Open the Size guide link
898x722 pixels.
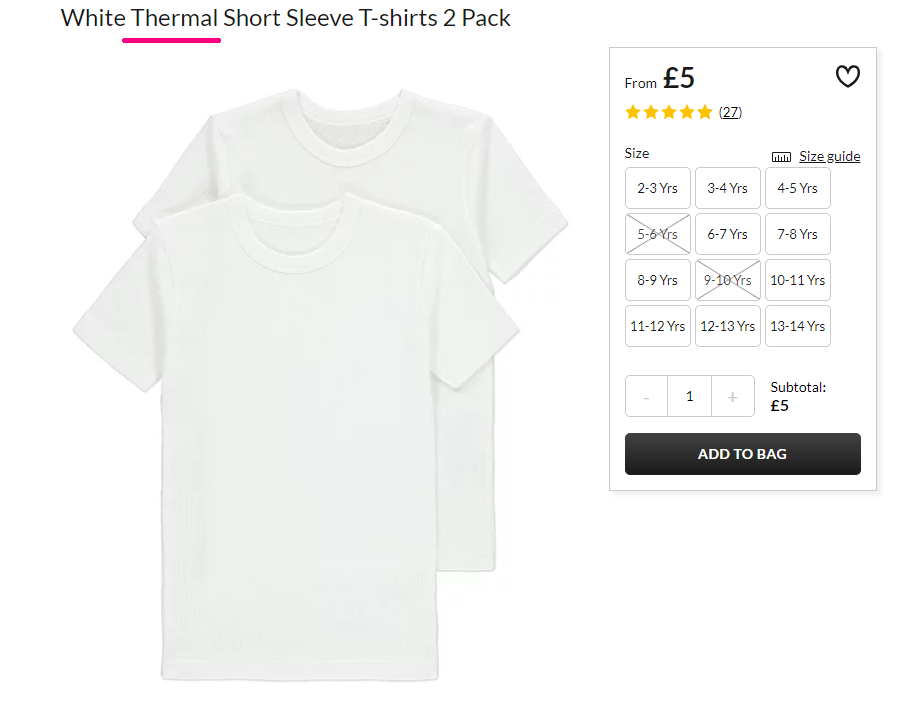click(829, 156)
